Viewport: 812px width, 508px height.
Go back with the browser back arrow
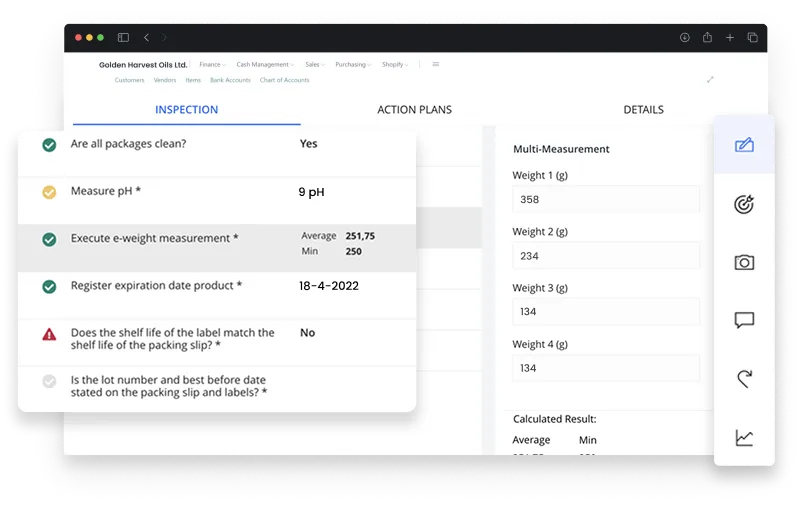coord(147,37)
